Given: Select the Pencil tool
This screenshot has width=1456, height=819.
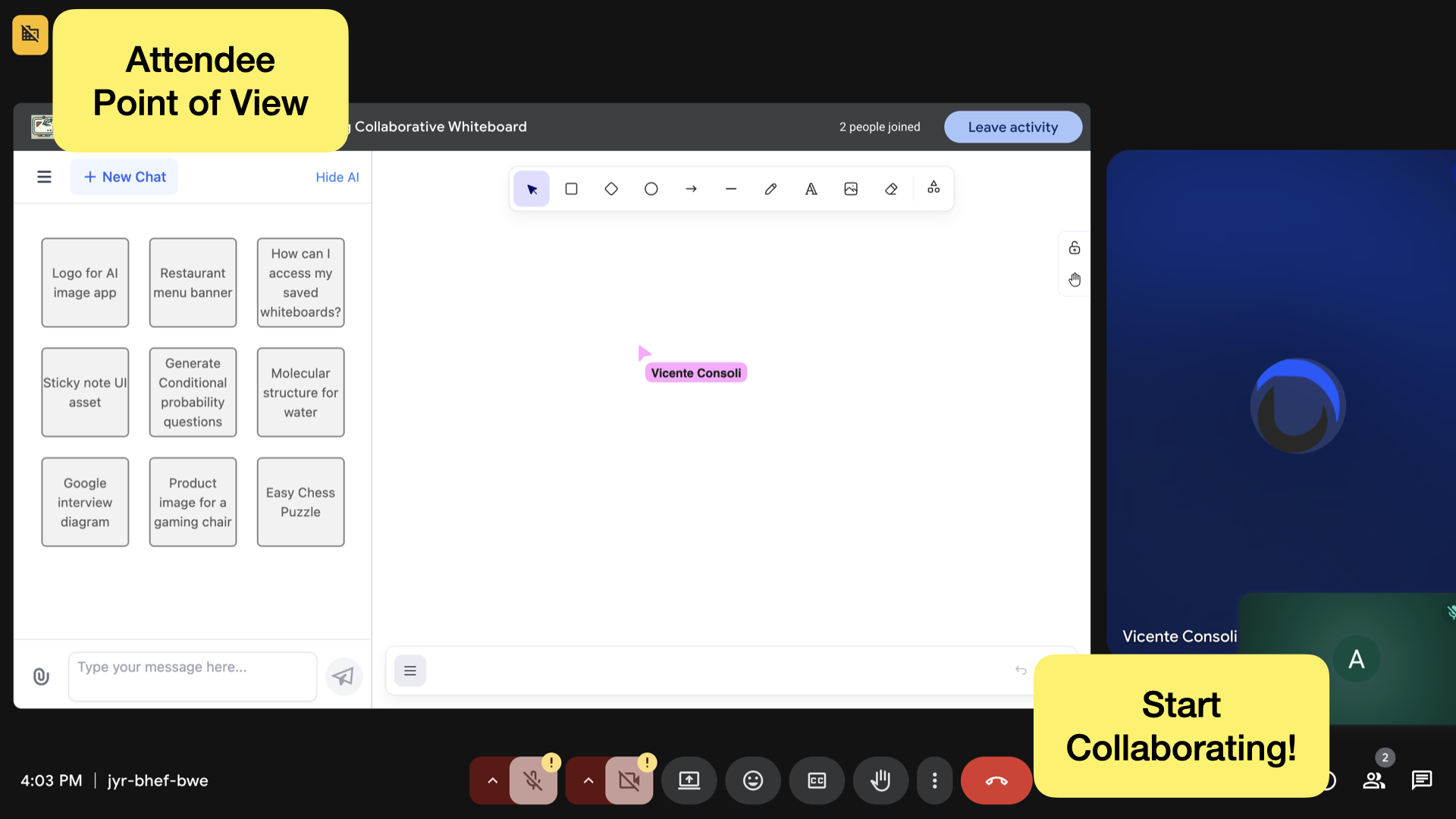Looking at the screenshot, I should pos(770,188).
